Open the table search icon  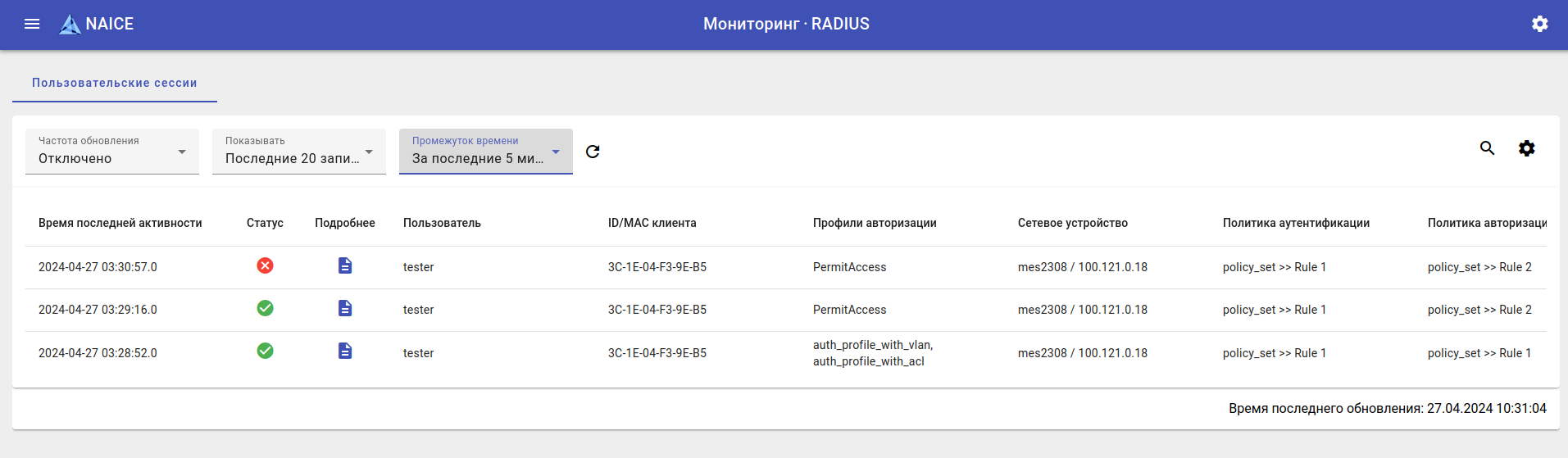click(x=1487, y=148)
